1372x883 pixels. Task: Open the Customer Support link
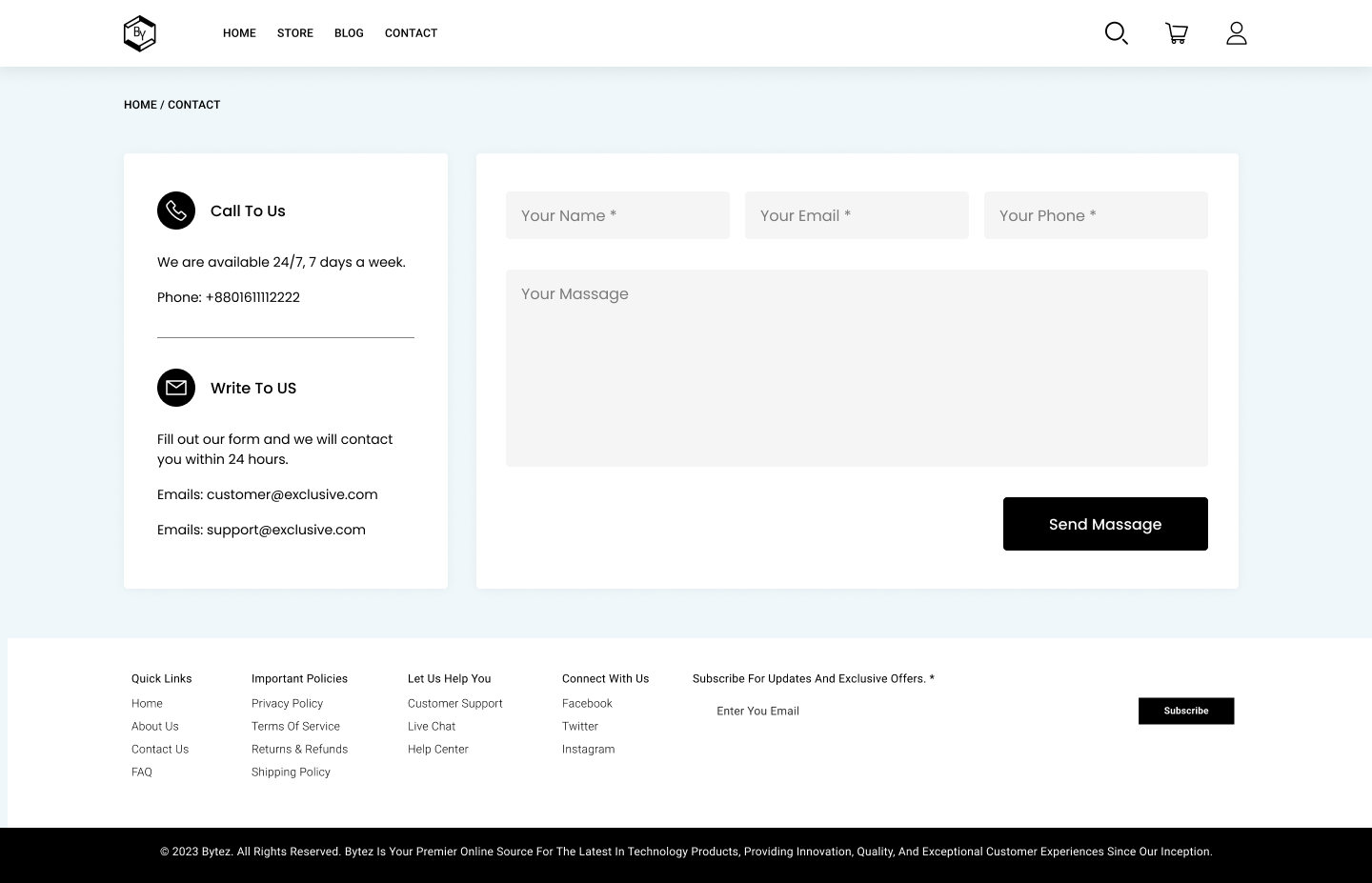[454, 704]
